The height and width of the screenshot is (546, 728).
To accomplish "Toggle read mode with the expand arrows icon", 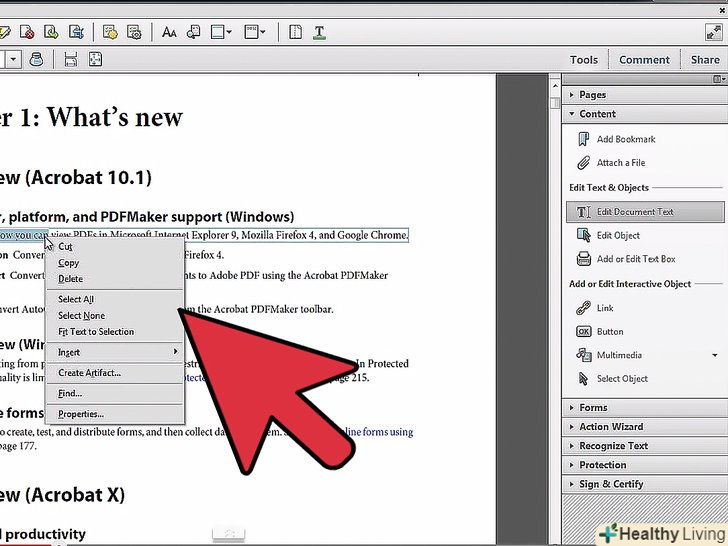I will tap(713, 32).
